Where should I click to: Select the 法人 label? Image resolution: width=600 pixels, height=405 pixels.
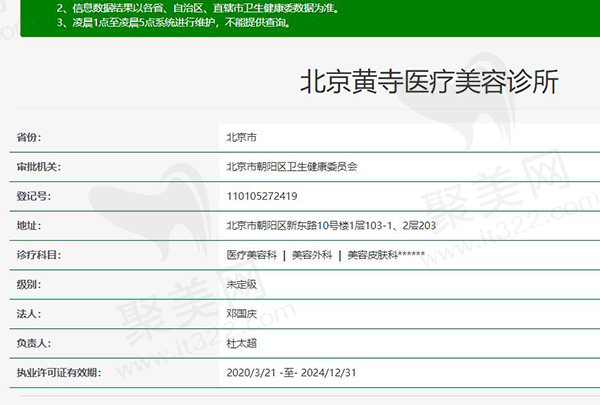[x=29, y=314]
